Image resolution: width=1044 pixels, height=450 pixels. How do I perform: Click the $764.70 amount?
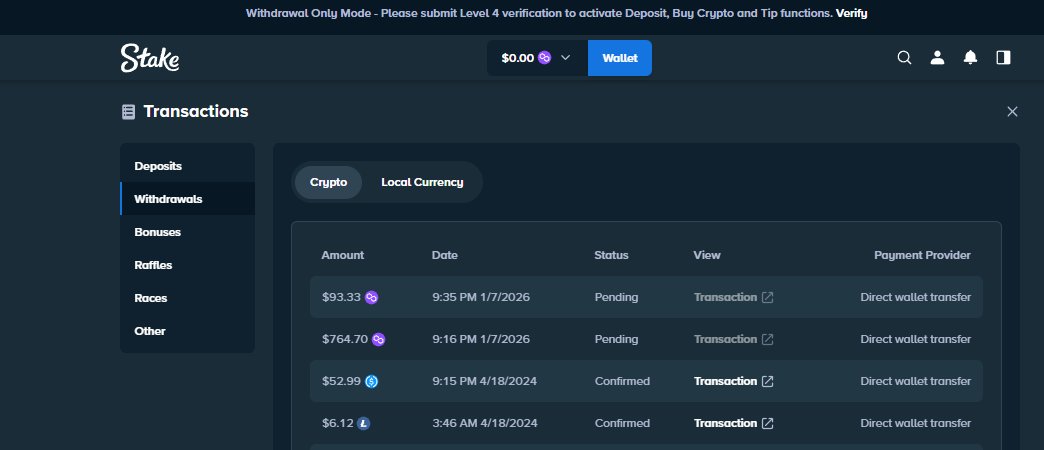coord(345,339)
